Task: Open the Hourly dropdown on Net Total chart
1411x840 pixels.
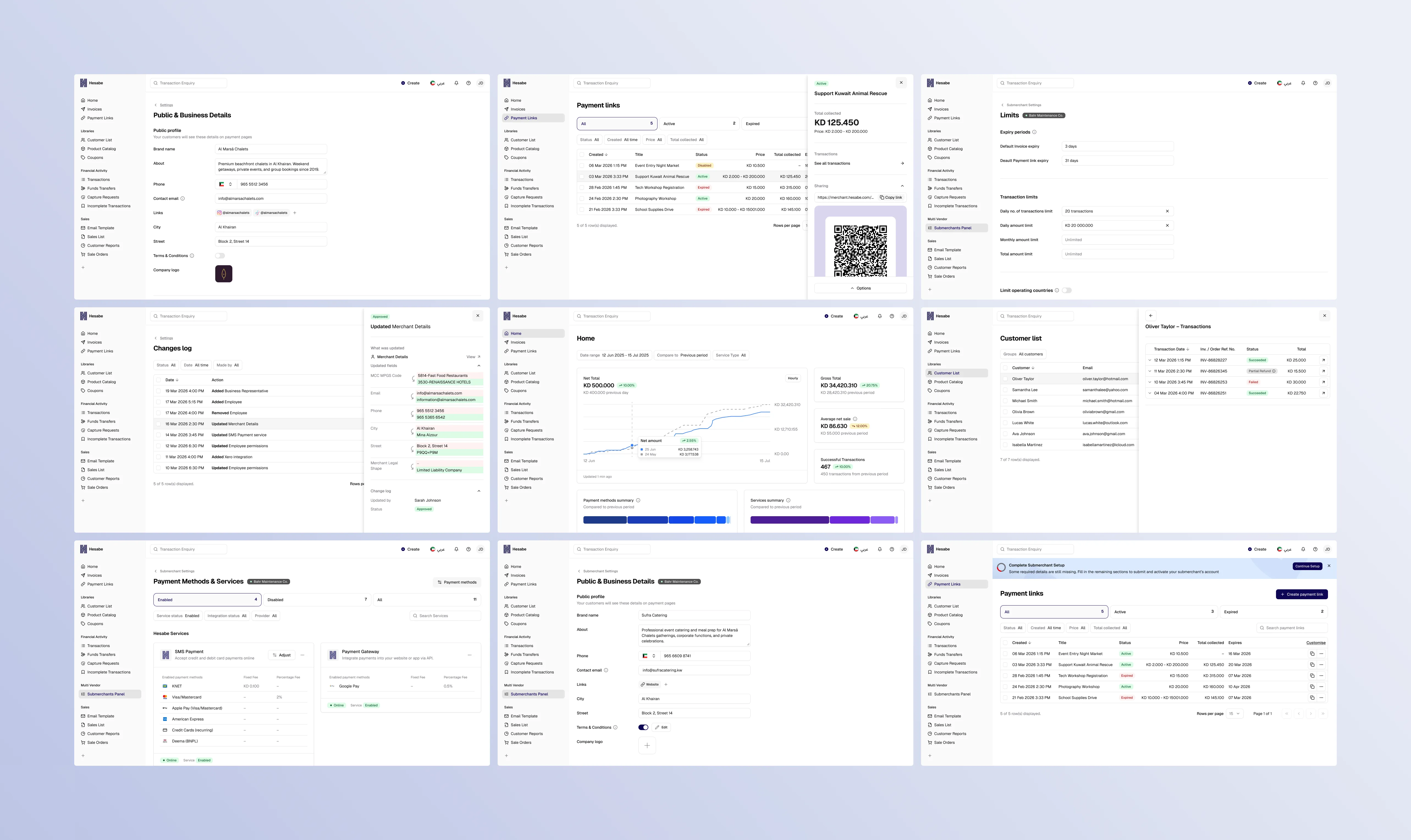Action: (793, 378)
